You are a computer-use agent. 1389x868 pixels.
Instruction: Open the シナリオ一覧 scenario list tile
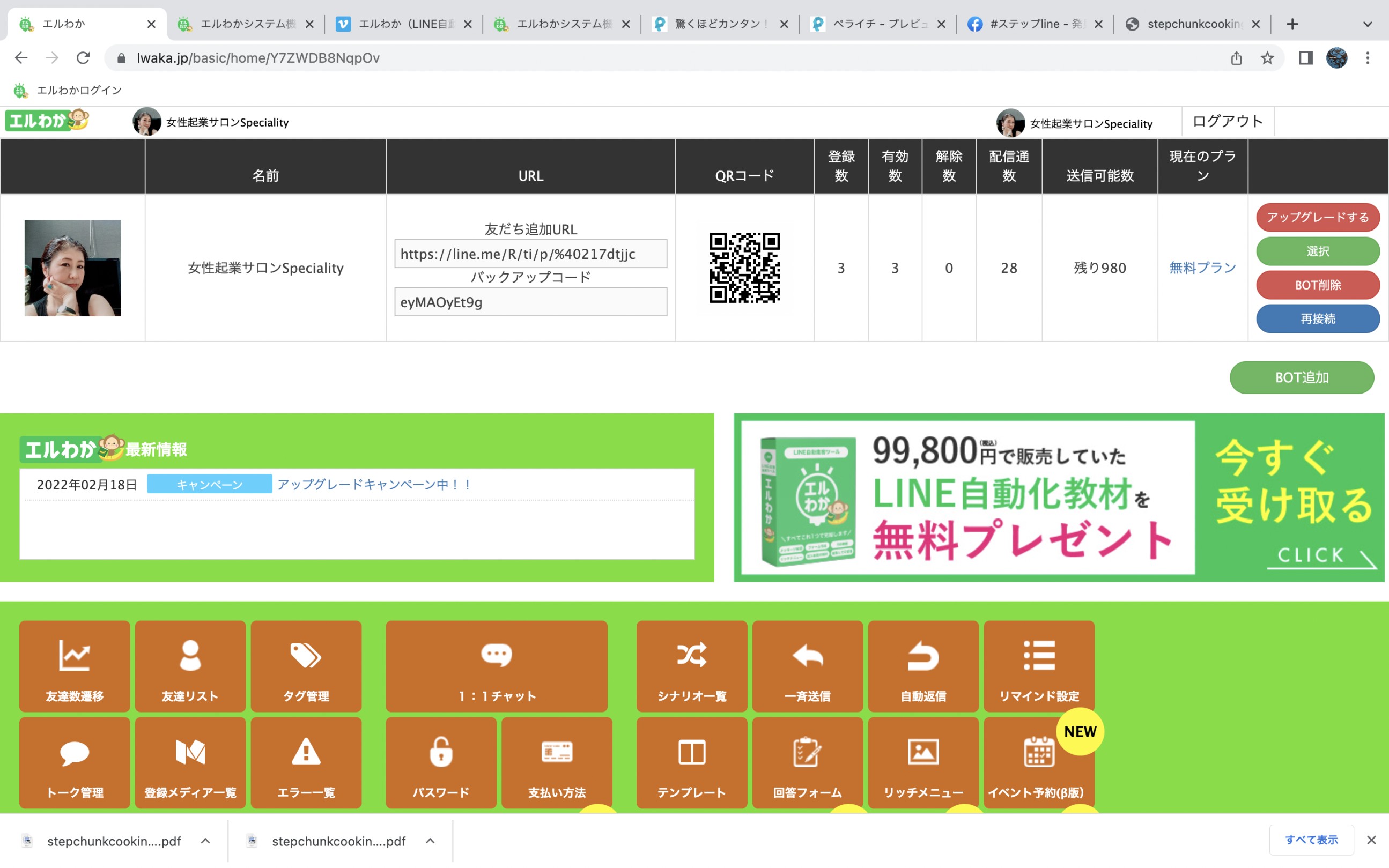(x=692, y=666)
